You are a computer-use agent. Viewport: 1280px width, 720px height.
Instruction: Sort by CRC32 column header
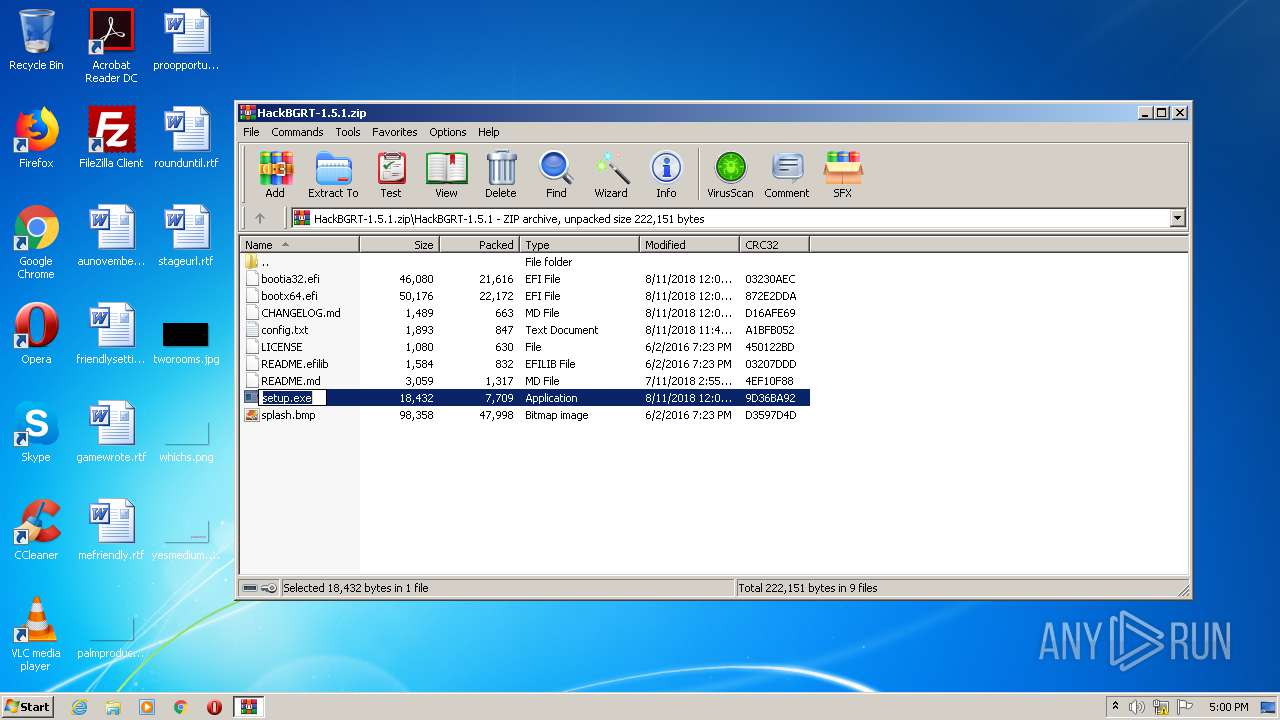click(775, 244)
